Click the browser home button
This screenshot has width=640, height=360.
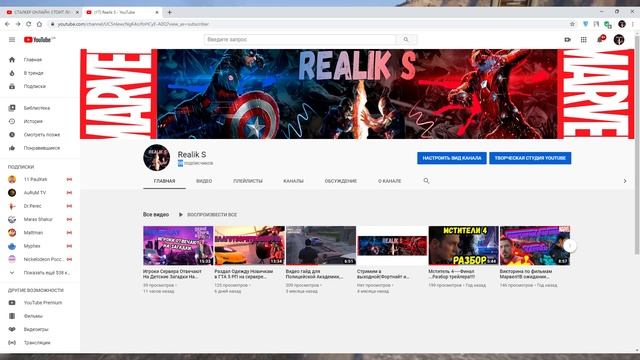[40, 24]
